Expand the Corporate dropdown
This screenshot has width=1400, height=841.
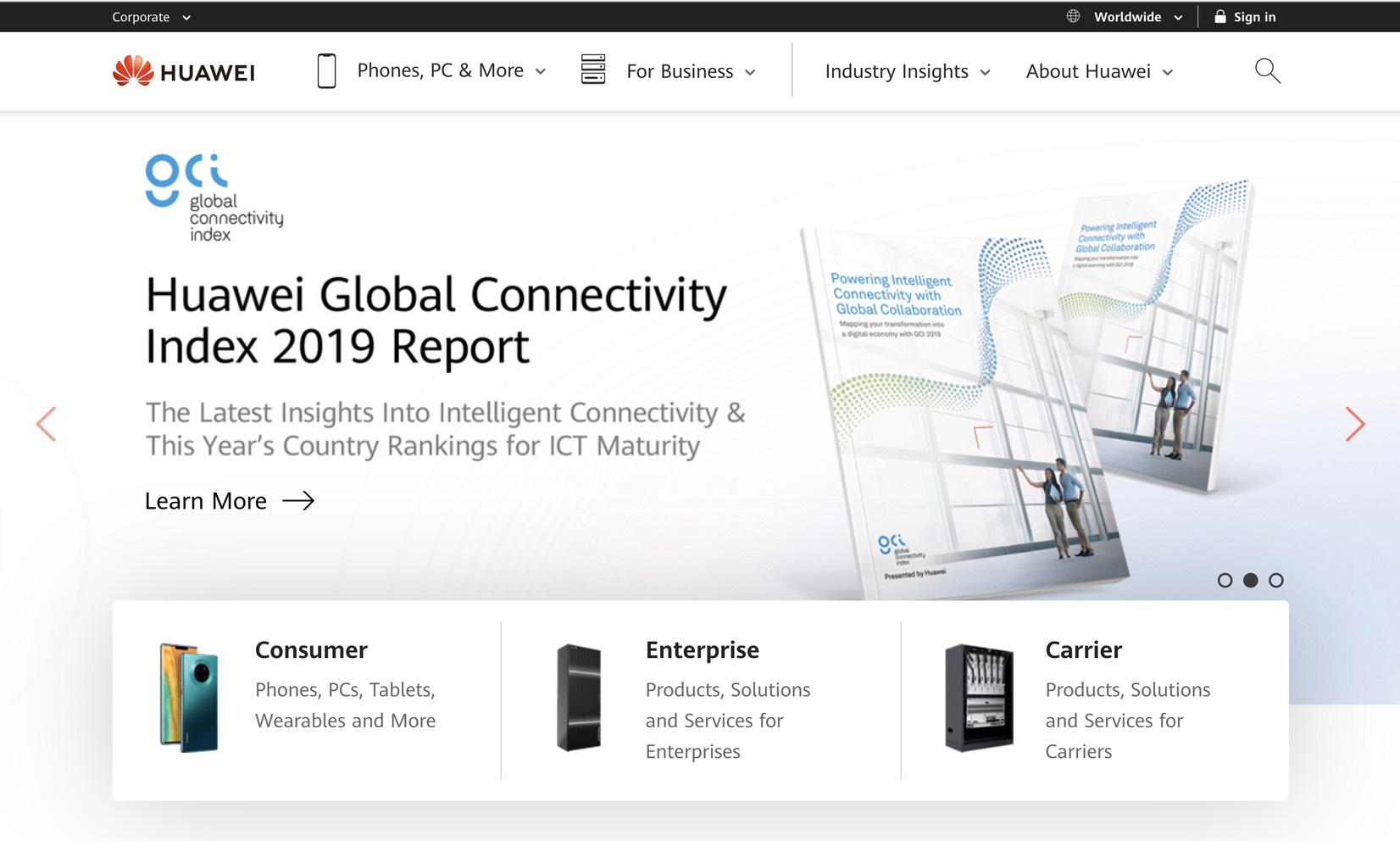[x=152, y=17]
